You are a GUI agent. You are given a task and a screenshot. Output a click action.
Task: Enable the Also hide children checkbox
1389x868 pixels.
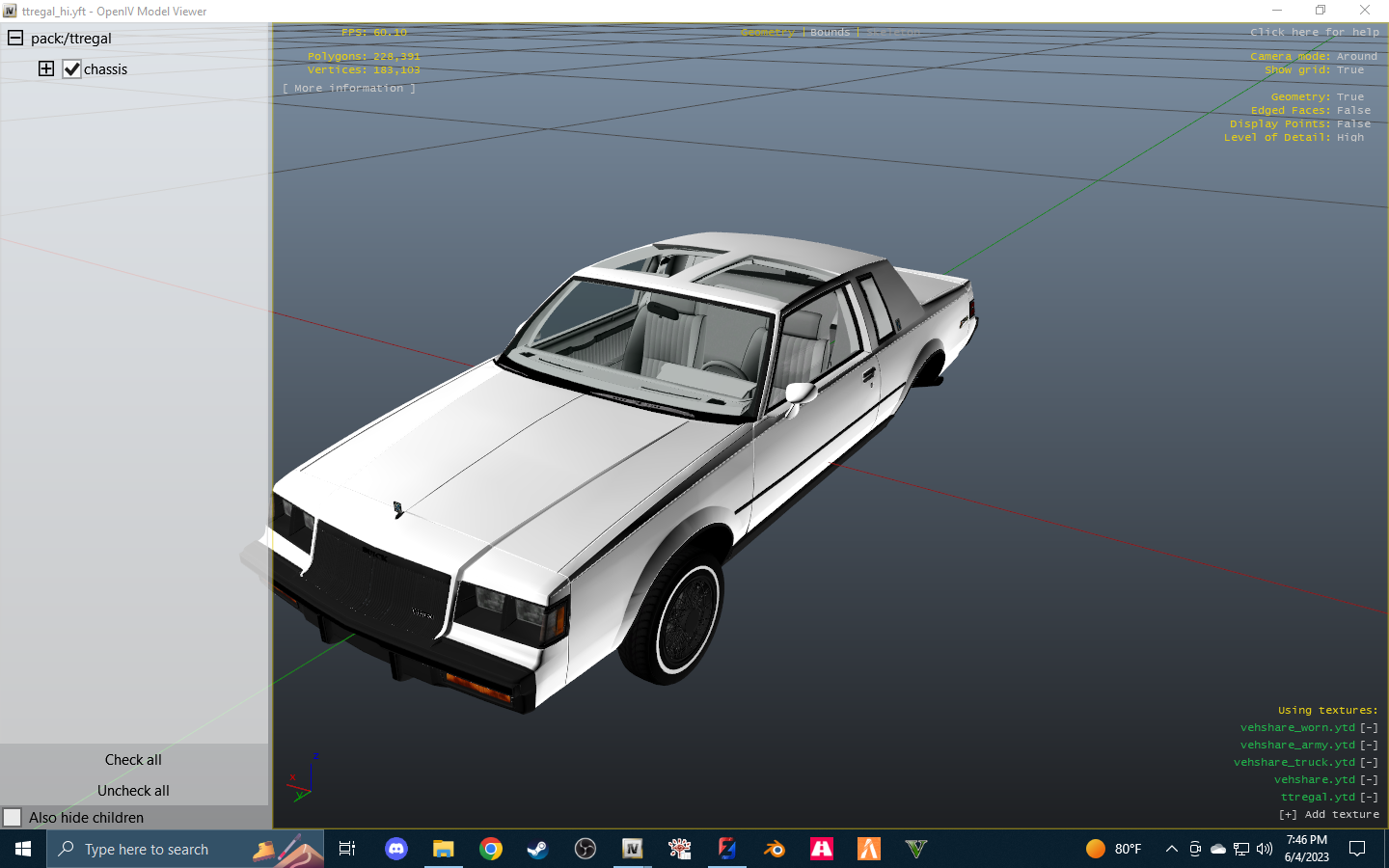(x=13, y=818)
